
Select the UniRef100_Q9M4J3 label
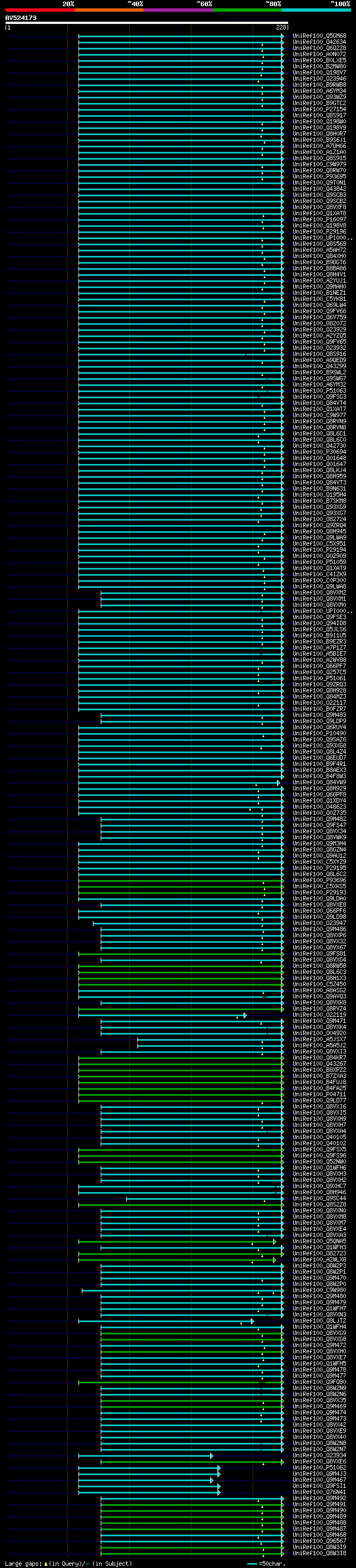[319, 1474]
